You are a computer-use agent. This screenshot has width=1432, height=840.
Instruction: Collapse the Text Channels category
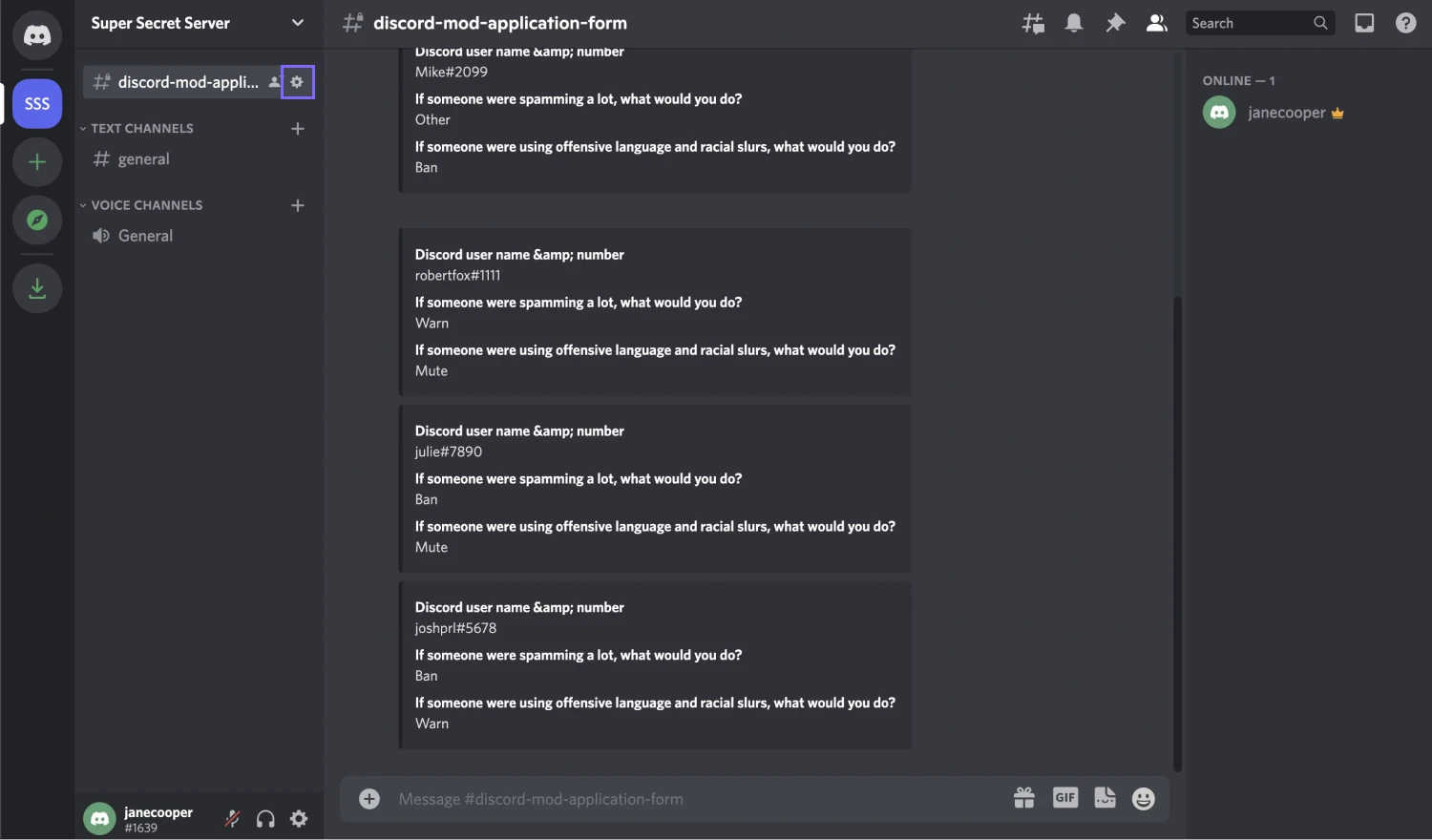pyautogui.click(x=137, y=128)
